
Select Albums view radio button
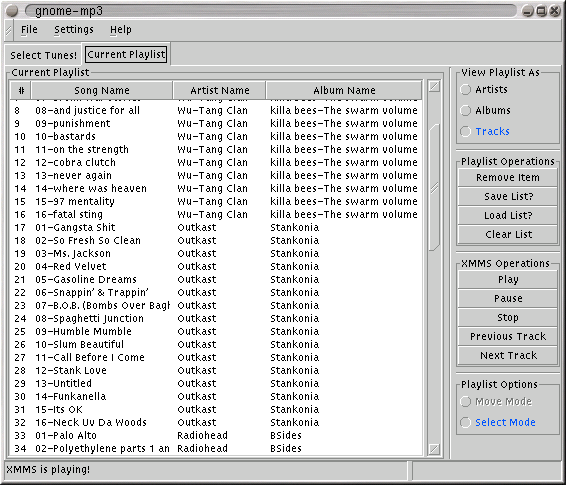coord(465,110)
